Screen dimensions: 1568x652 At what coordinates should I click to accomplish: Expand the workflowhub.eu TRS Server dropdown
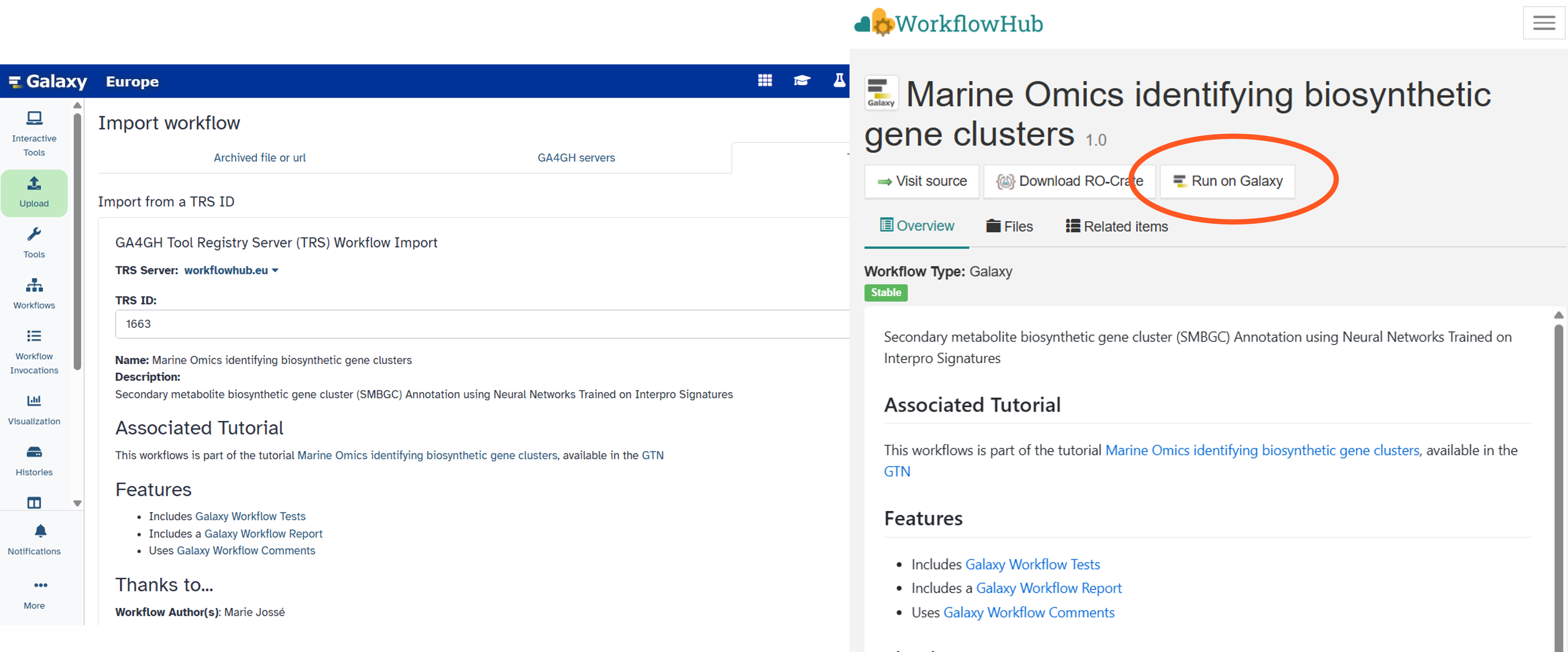coord(231,270)
